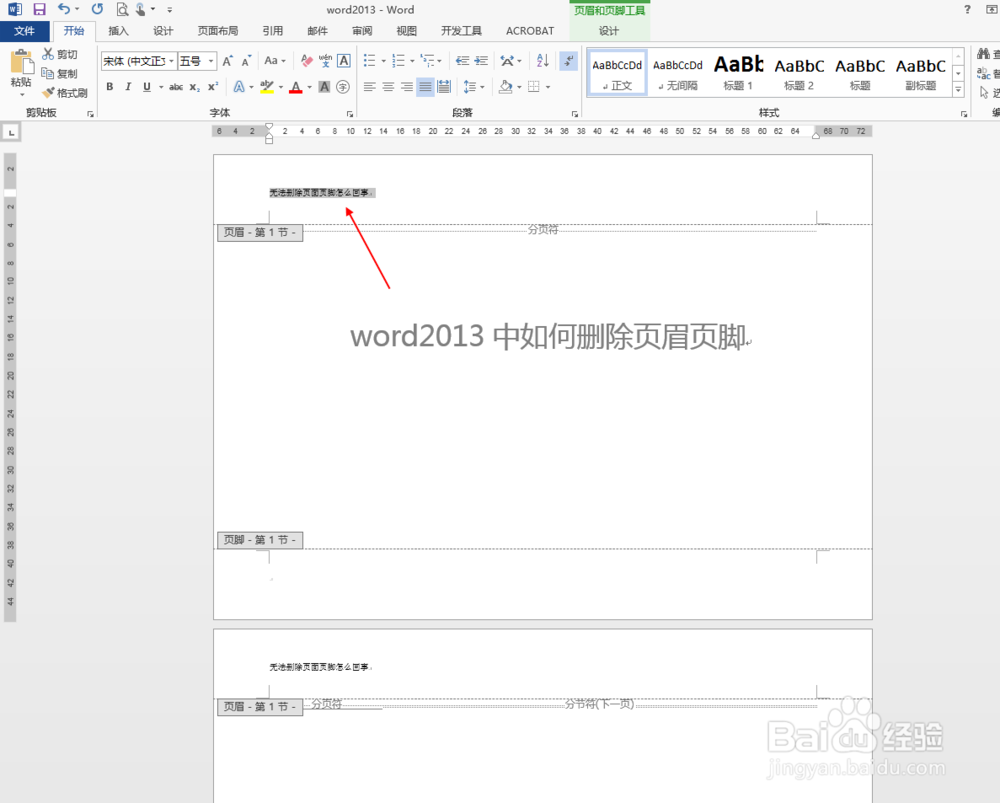Increase paragraph indent icon
1000x803 pixels.
(482, 61)
